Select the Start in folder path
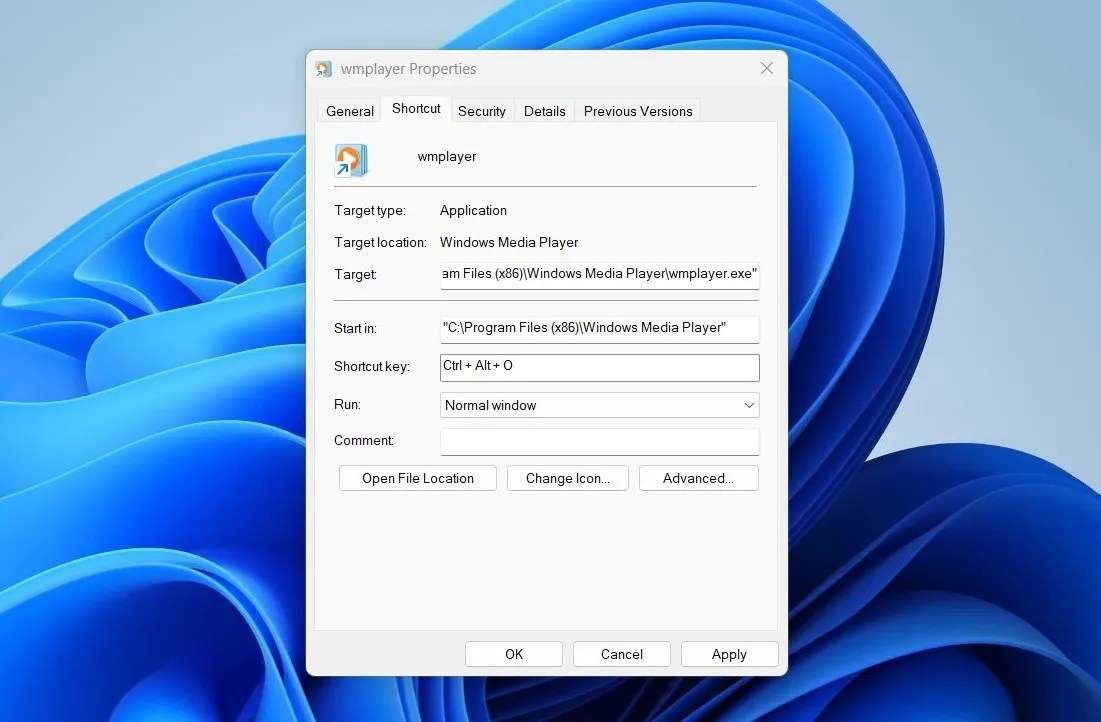The image size is (1101, 722). (598, 329)
